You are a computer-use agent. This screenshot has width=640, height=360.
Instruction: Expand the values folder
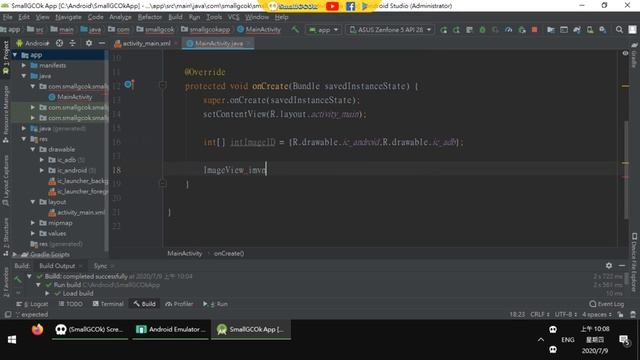click(x=33, y=233)
